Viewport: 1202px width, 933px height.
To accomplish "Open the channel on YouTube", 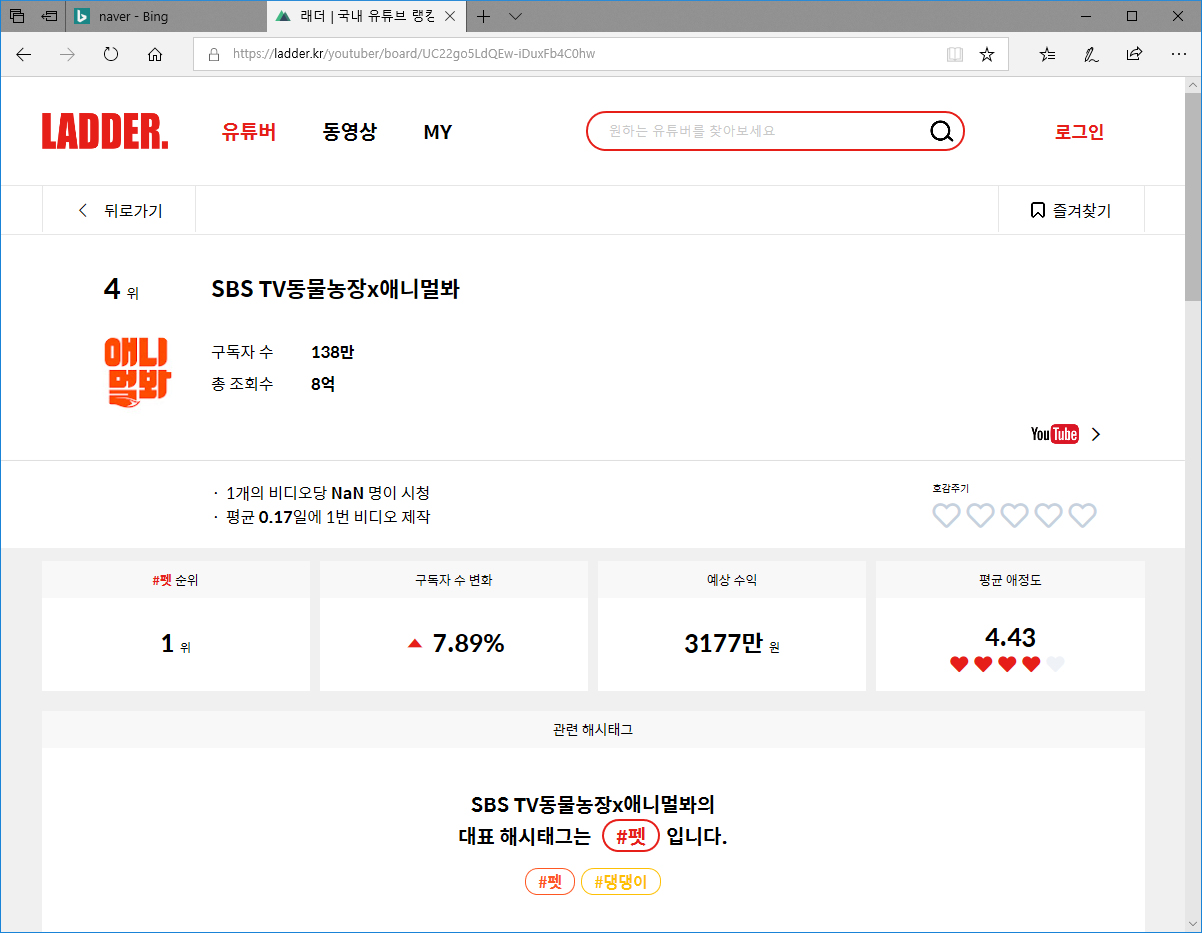I will 1055,434.
